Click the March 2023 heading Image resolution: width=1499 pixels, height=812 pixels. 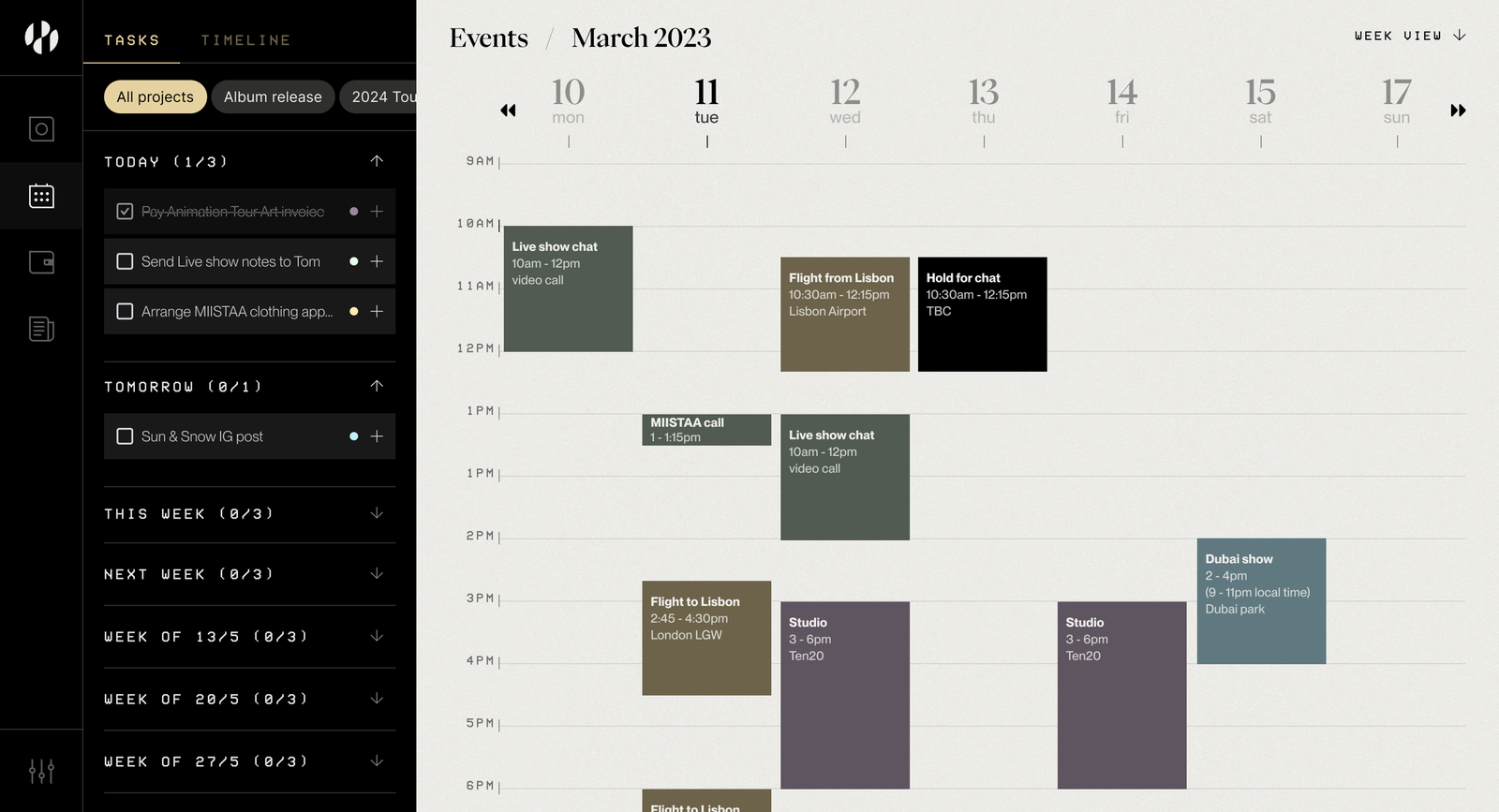(642, 37)
